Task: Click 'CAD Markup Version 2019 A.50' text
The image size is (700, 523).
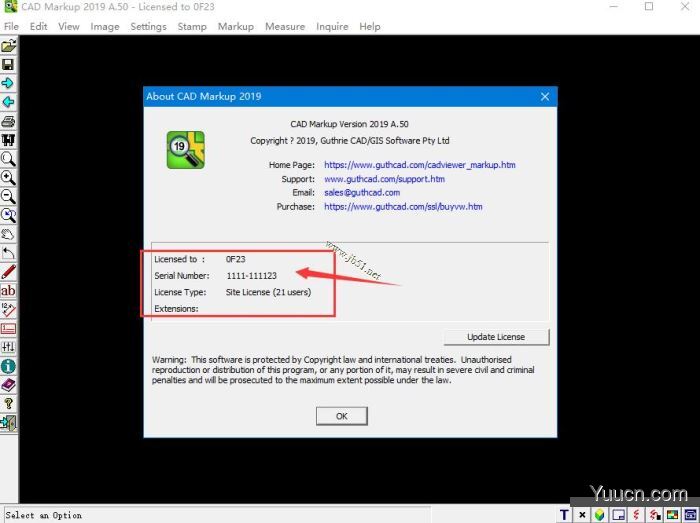Action: [x=350, y=124]
